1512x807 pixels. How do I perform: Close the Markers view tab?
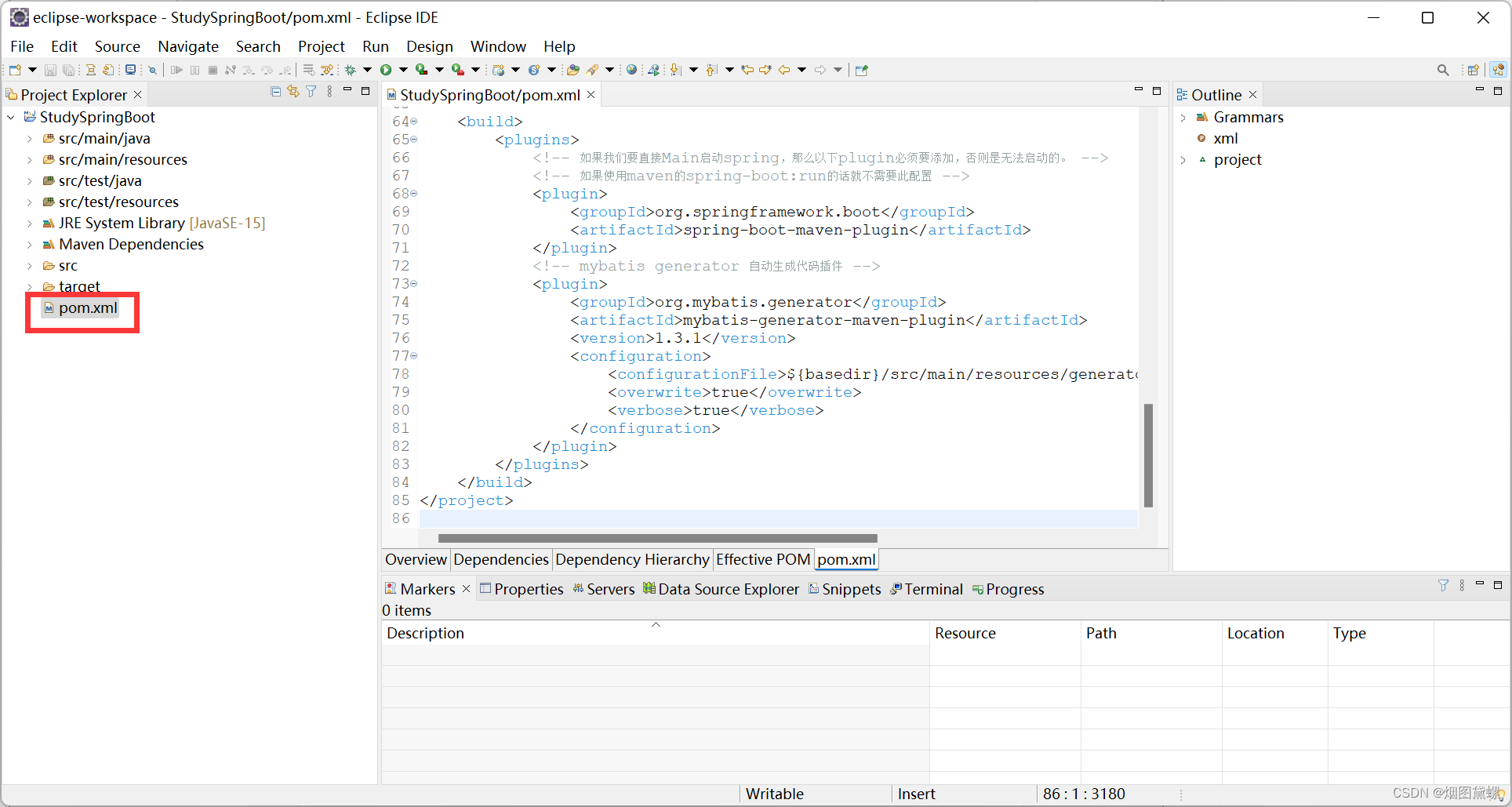(466, 588)
